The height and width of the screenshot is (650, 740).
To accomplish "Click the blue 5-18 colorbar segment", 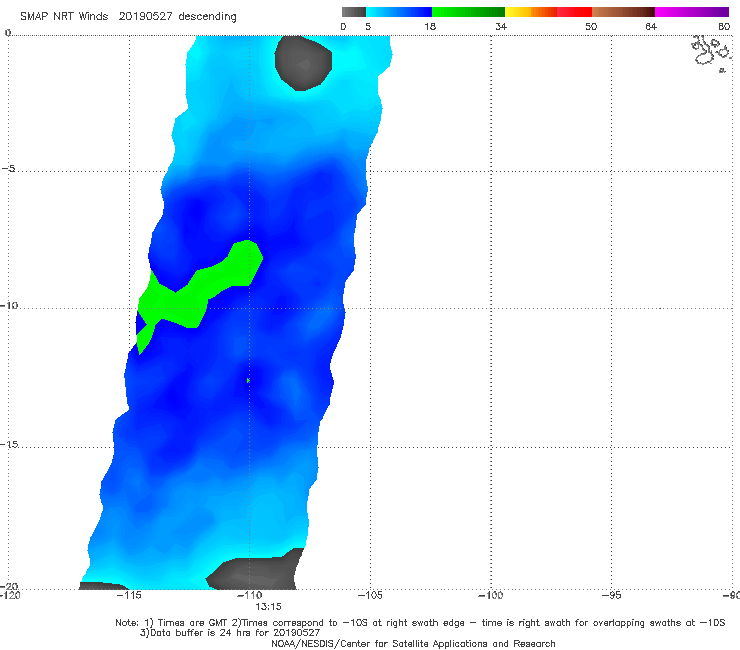I will click(x=399, y=12).
